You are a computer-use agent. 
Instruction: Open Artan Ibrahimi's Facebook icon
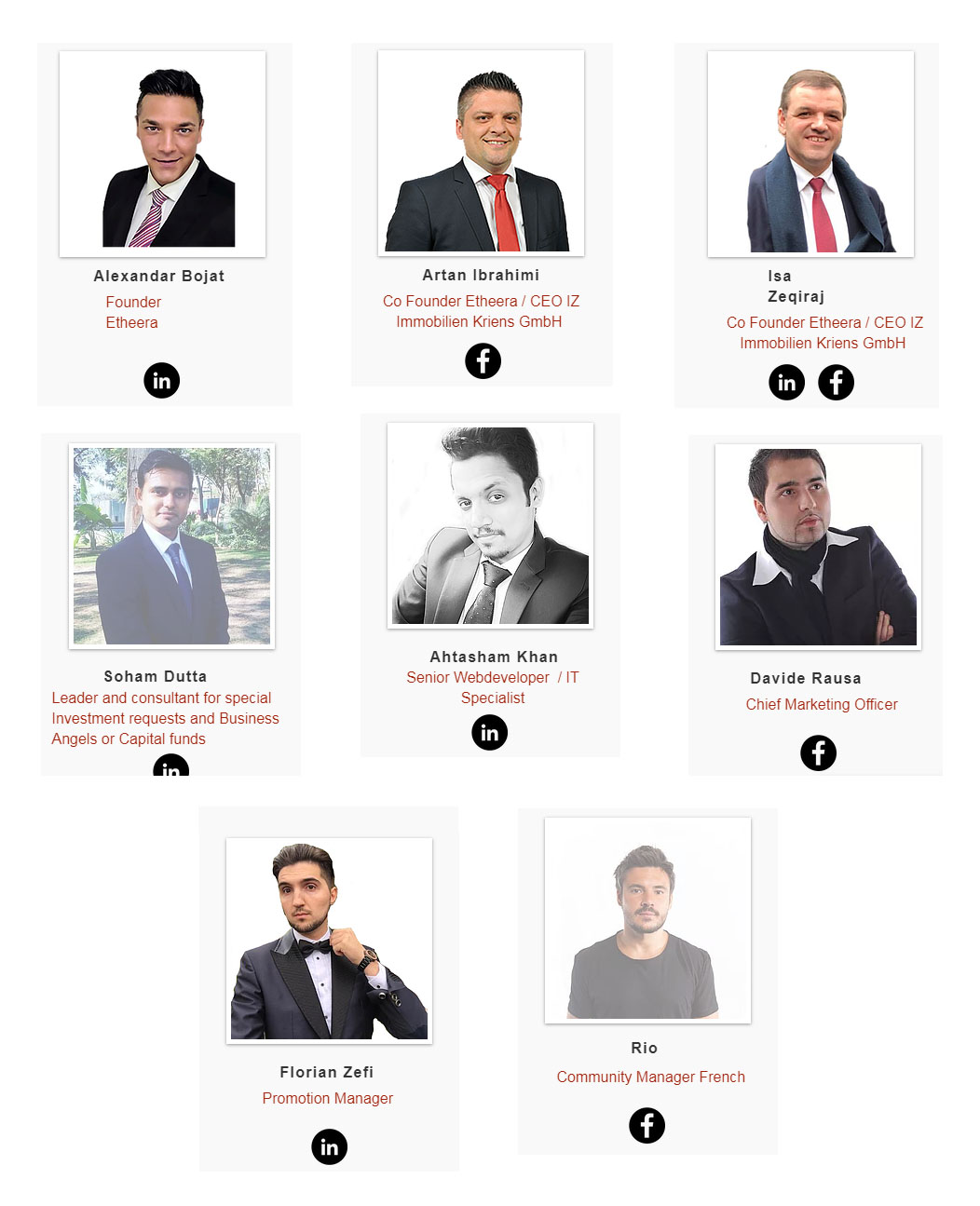tap(483, 360)
